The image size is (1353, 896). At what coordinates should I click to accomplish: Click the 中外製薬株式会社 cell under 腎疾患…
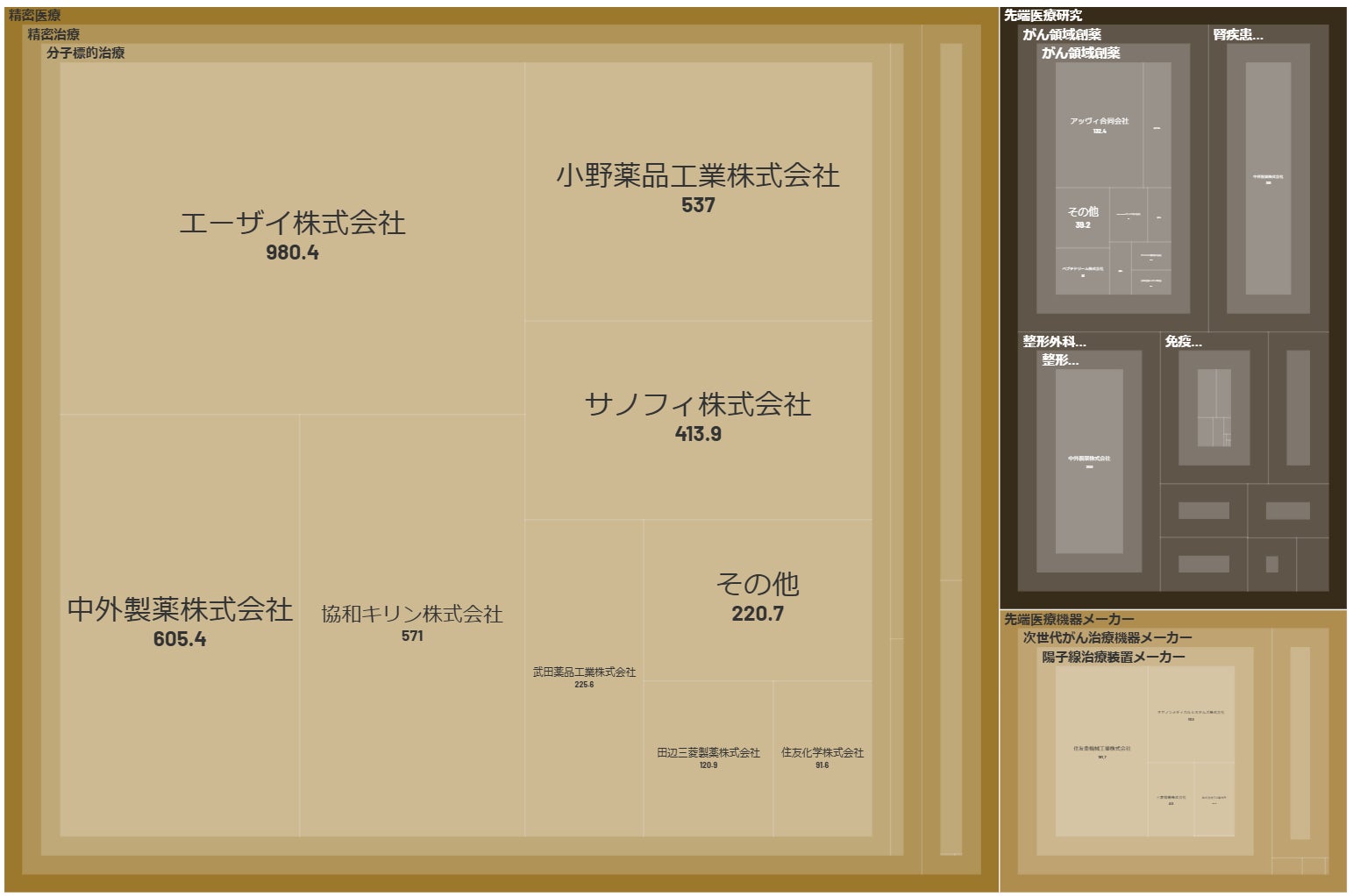point(1268,179)
